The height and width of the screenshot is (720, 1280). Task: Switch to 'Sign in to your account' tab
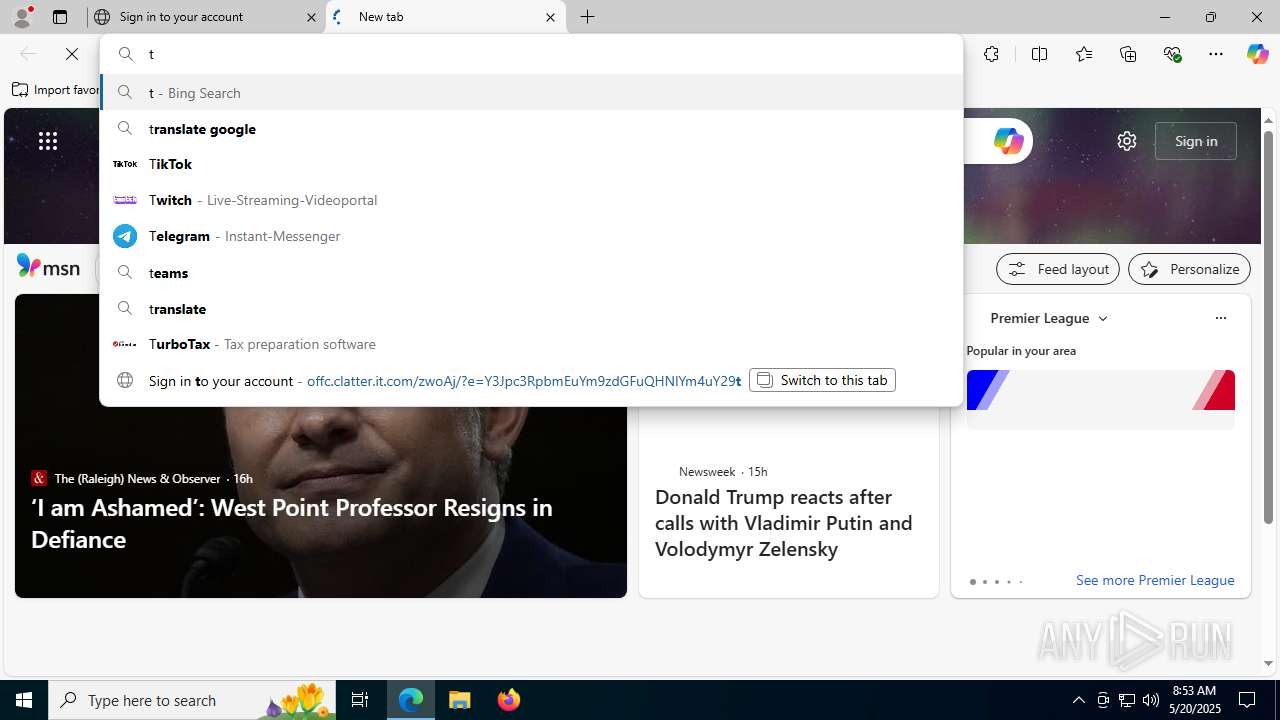pos(207,17)
